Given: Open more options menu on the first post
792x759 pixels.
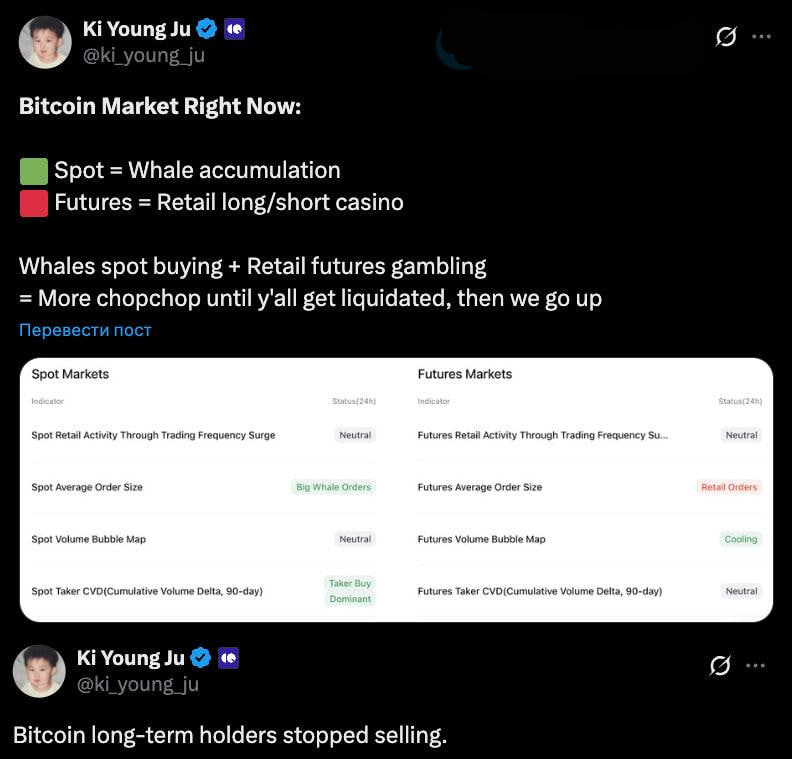Looking at the screenshot, I should click(x=761, y=37).
